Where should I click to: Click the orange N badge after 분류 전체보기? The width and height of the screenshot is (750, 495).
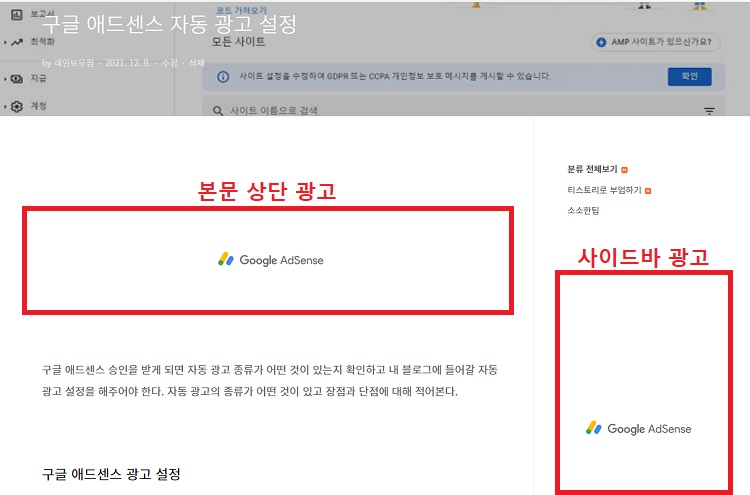624,170
